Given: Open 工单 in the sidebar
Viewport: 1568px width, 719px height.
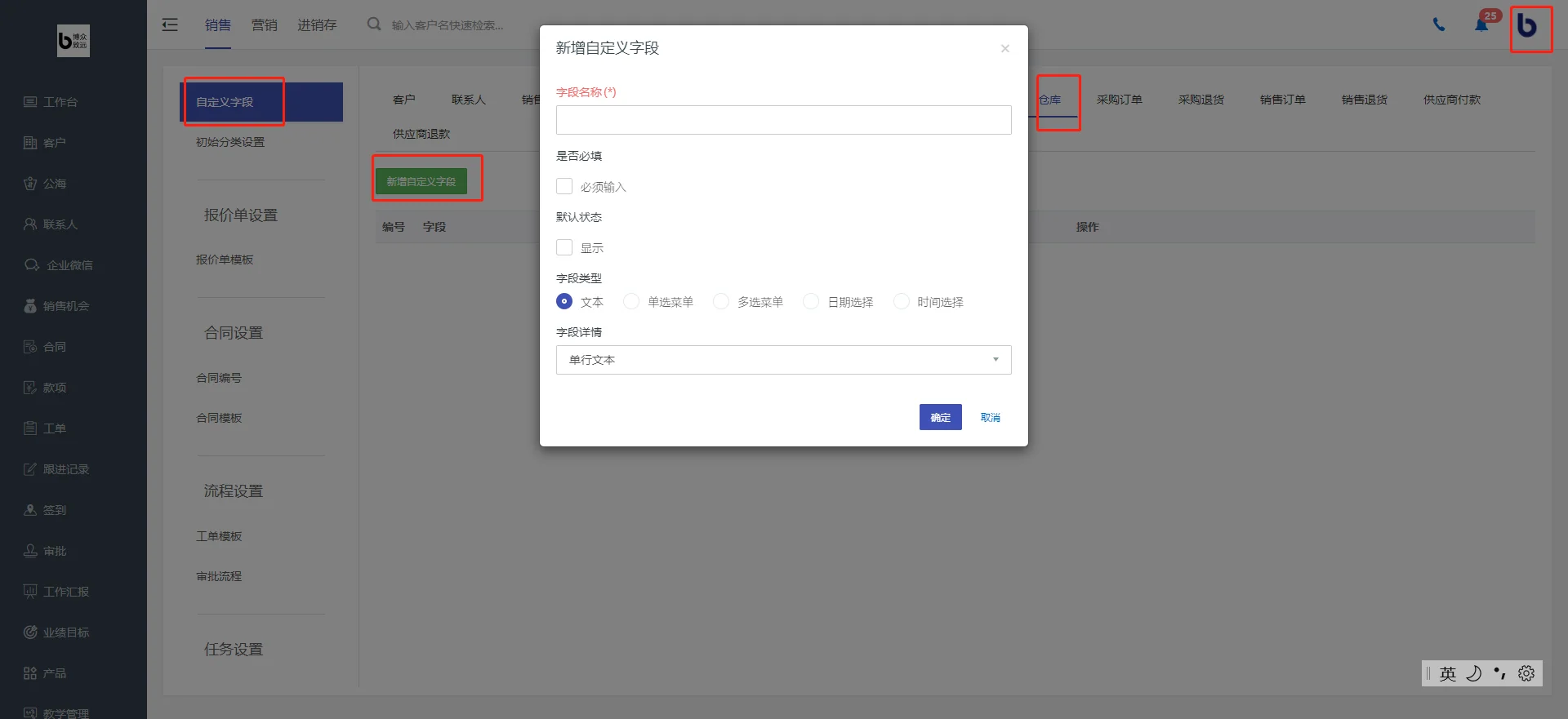Looking at the screenshot, I should (x=45, y=428).
